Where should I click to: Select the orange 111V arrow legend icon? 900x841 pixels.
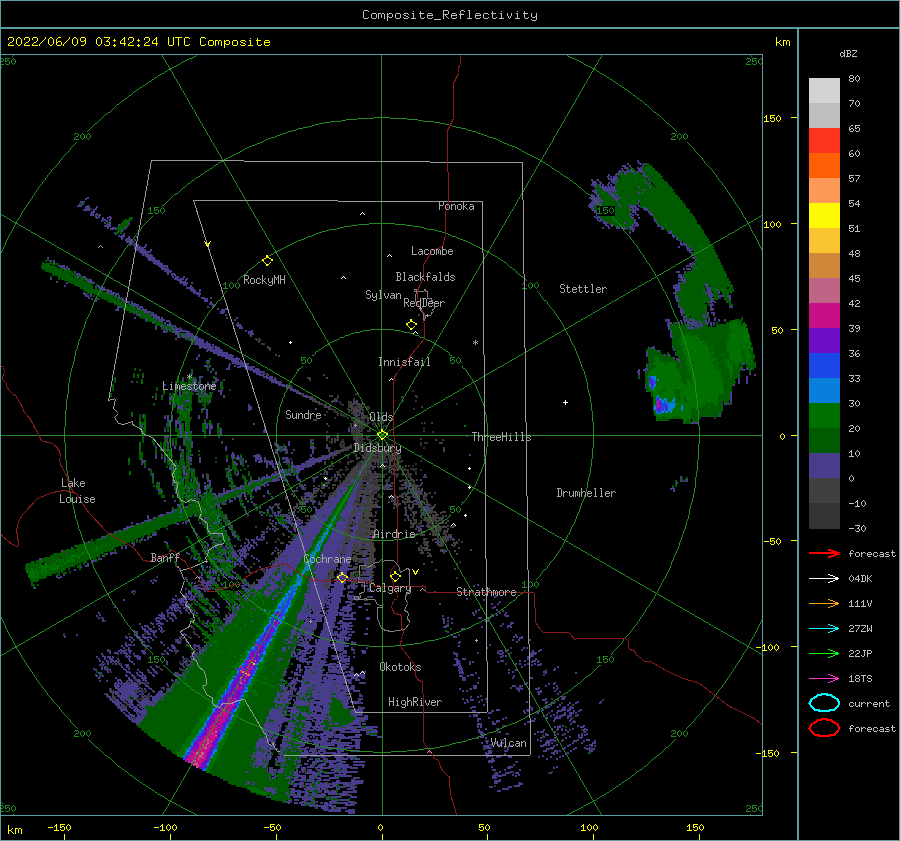click(x=824, y=603)
